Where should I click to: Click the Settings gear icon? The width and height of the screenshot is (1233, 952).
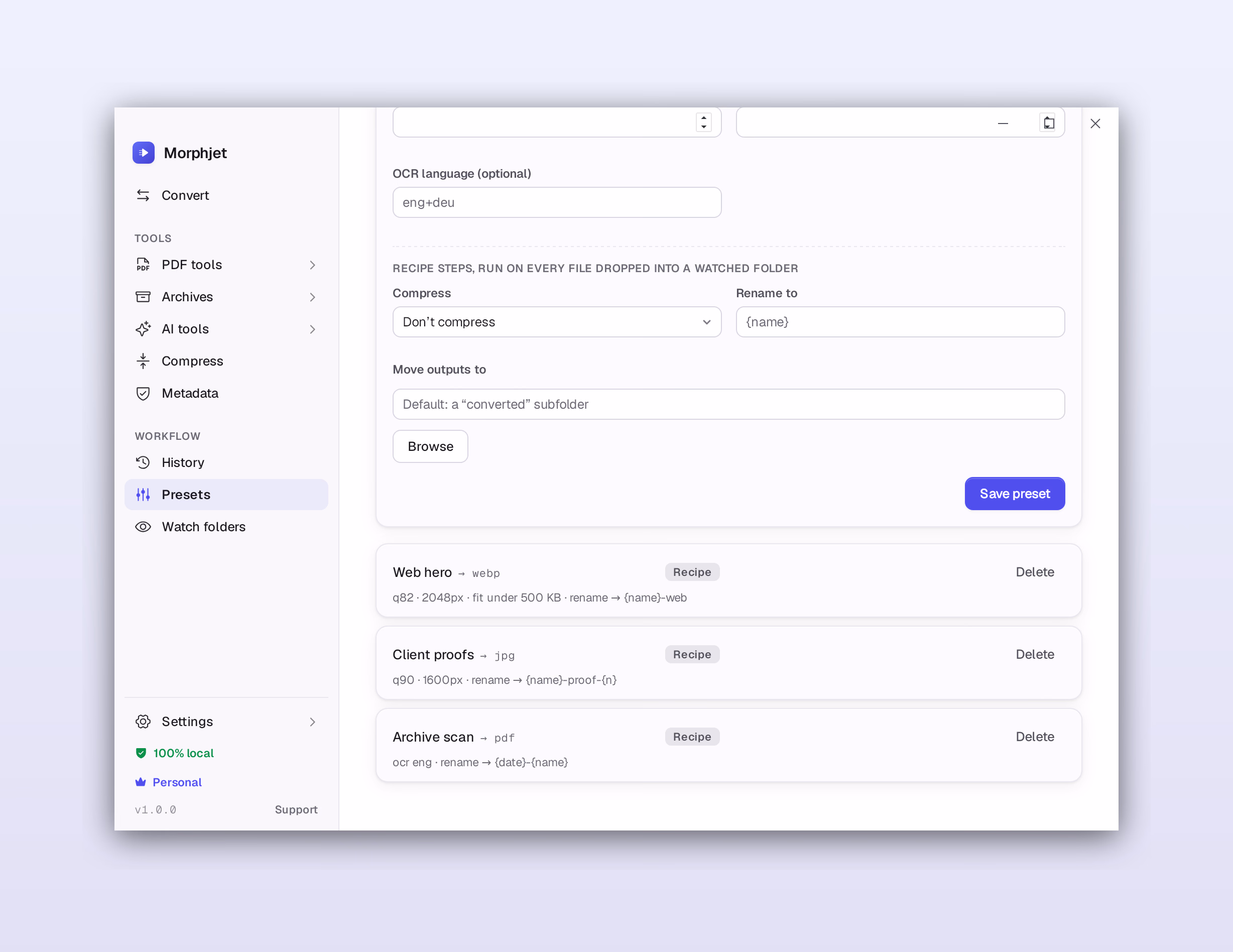pyautogui.click(x=143, y=722)
